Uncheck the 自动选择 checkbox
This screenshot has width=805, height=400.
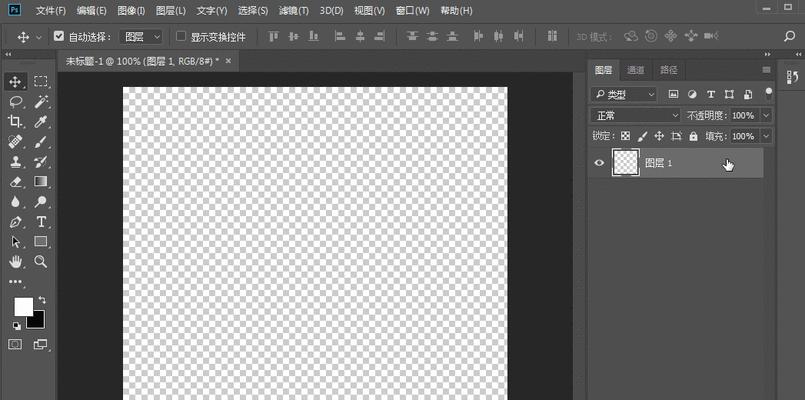point(59,36)
